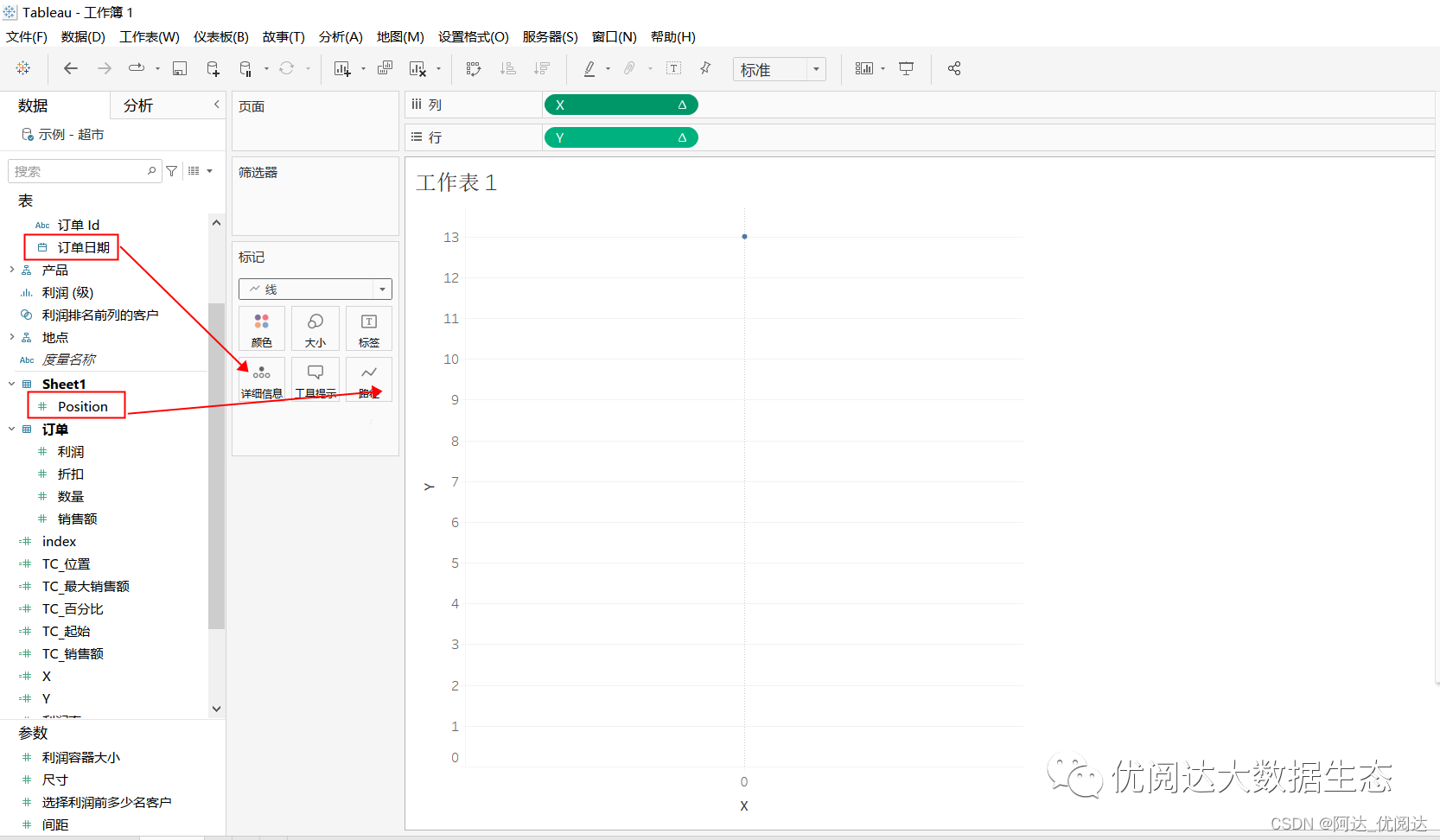Click the redo forward arrow
This screenshot has width=1440, height=840.
tap(104, 68)
